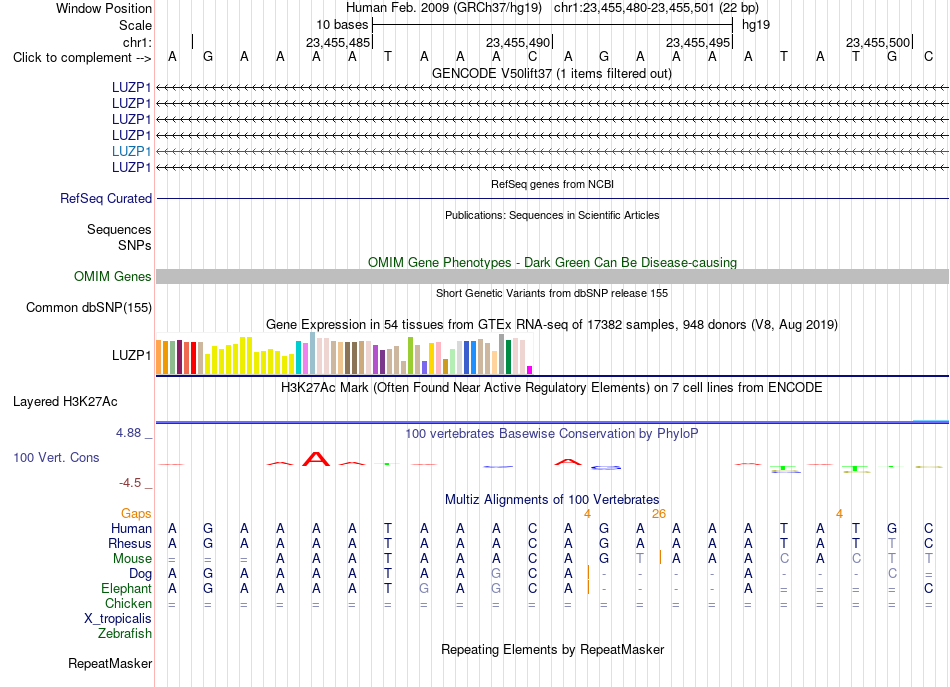Click the 'Click to complement -->' label
This screenshot has width=950, height=687.
(82, 58)
